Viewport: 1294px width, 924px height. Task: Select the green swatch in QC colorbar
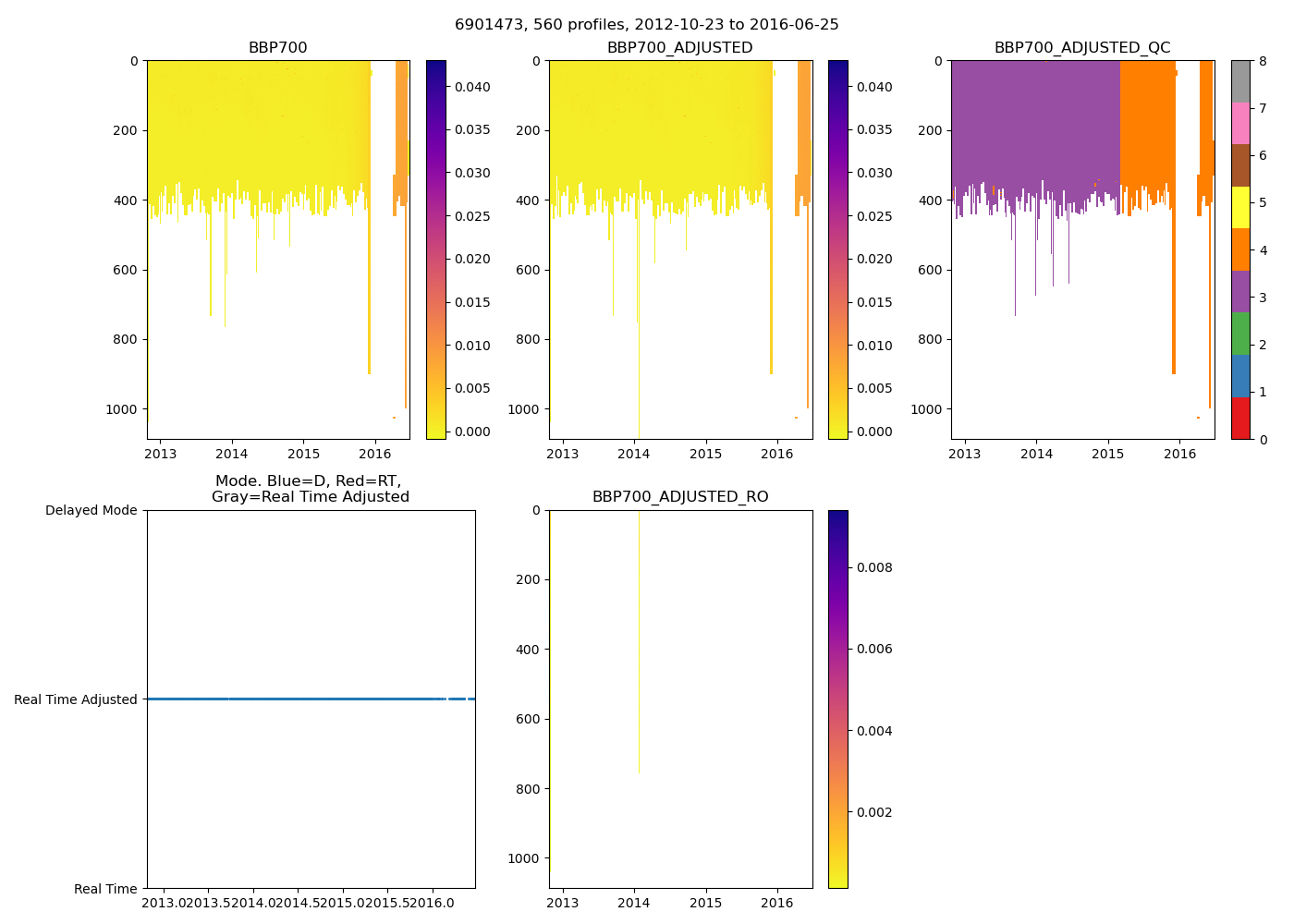1240,334
